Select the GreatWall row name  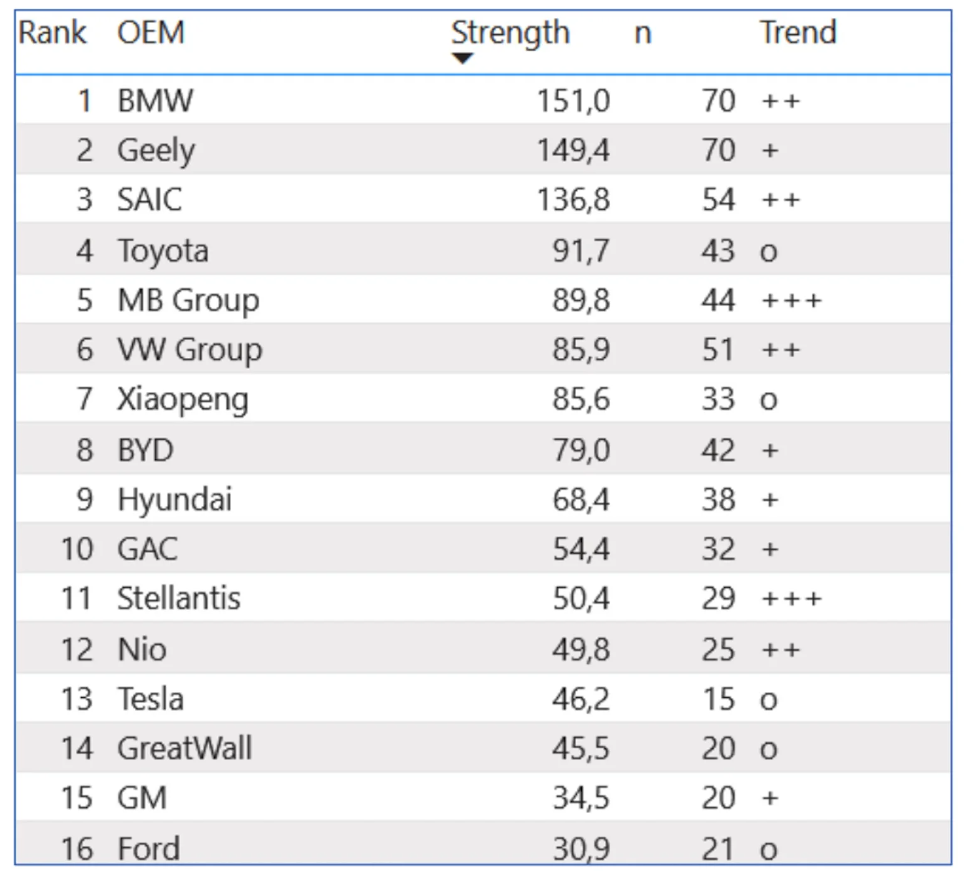click(x=185, y=748)
